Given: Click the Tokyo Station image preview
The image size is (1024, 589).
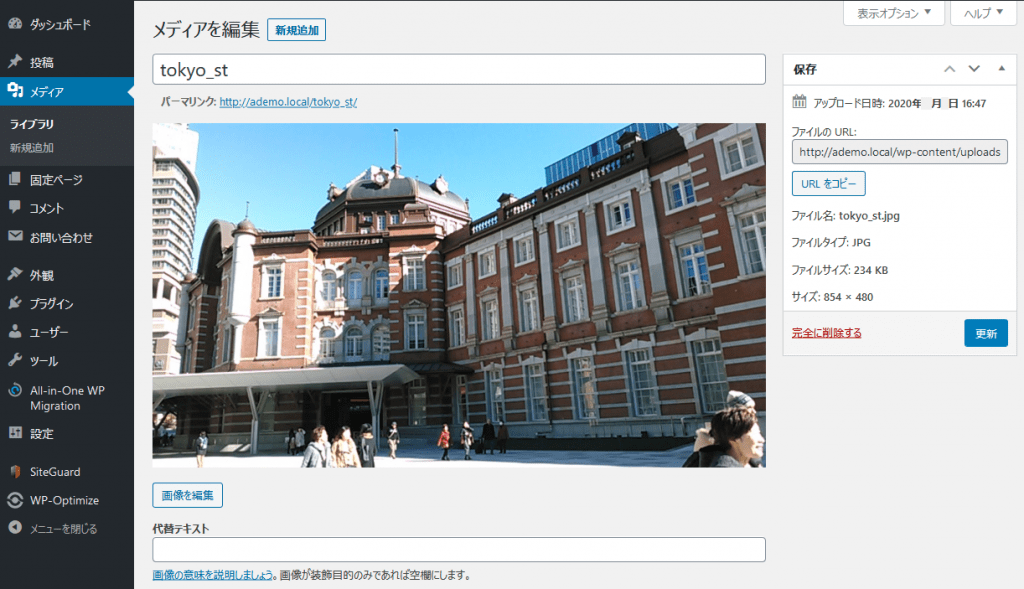Looking at the screenshot, I should point(459,295).
